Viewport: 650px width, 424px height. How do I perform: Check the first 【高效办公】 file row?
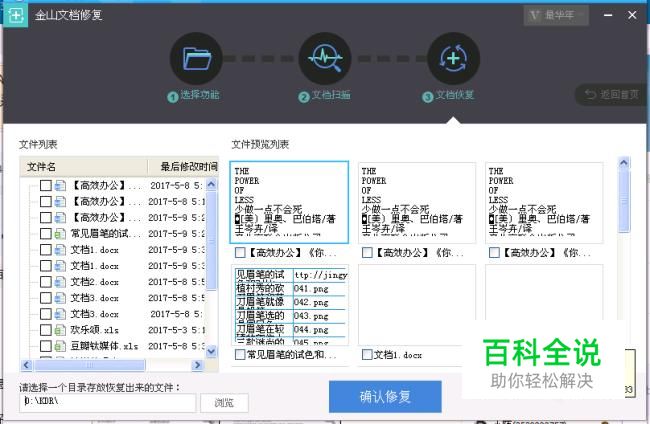tap(46, 185)
